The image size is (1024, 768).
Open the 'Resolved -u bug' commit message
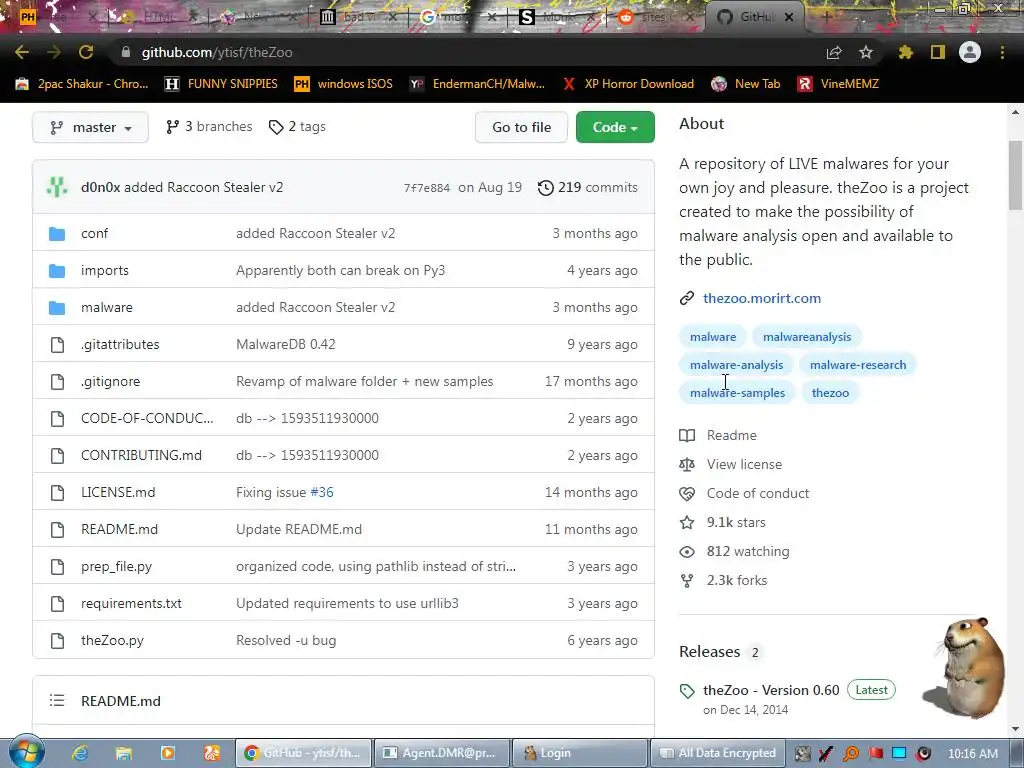coord(286,641)
